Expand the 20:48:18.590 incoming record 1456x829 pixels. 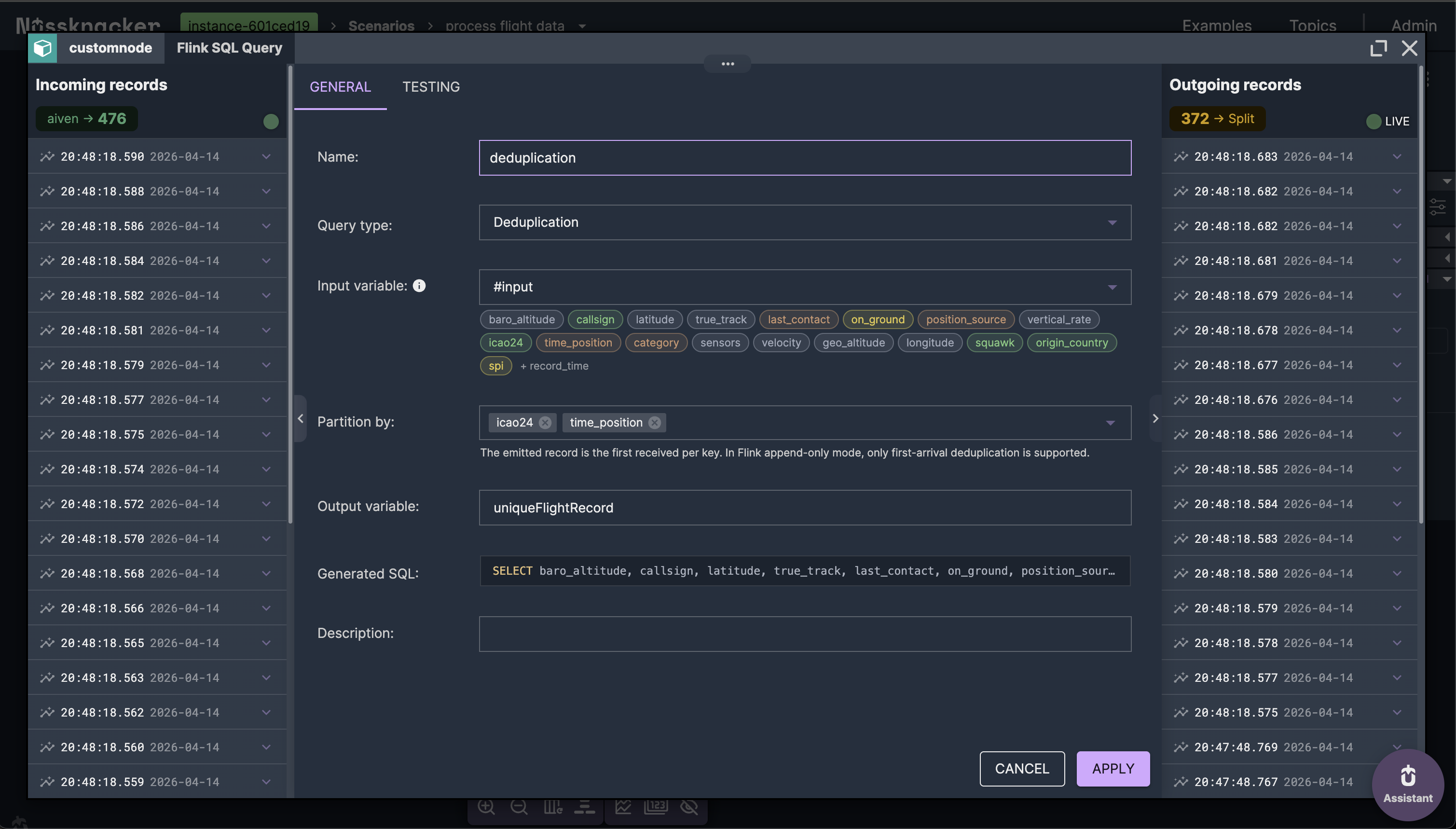[x=267, y=156]
